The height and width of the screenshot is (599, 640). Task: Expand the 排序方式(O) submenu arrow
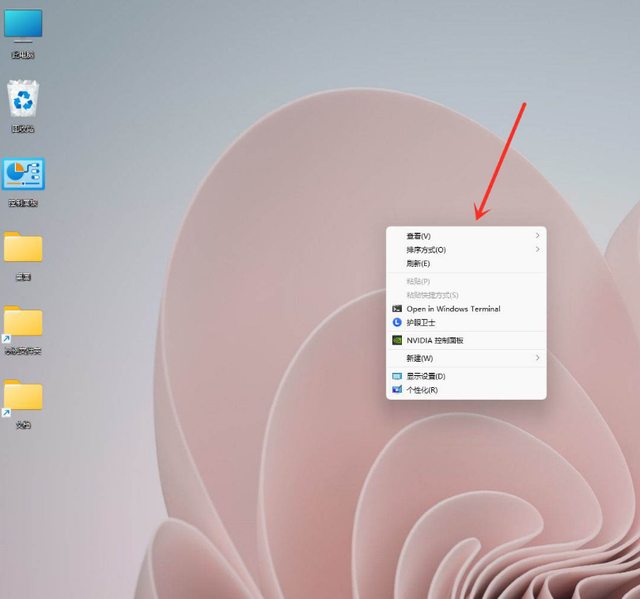[x=537, y=249]
